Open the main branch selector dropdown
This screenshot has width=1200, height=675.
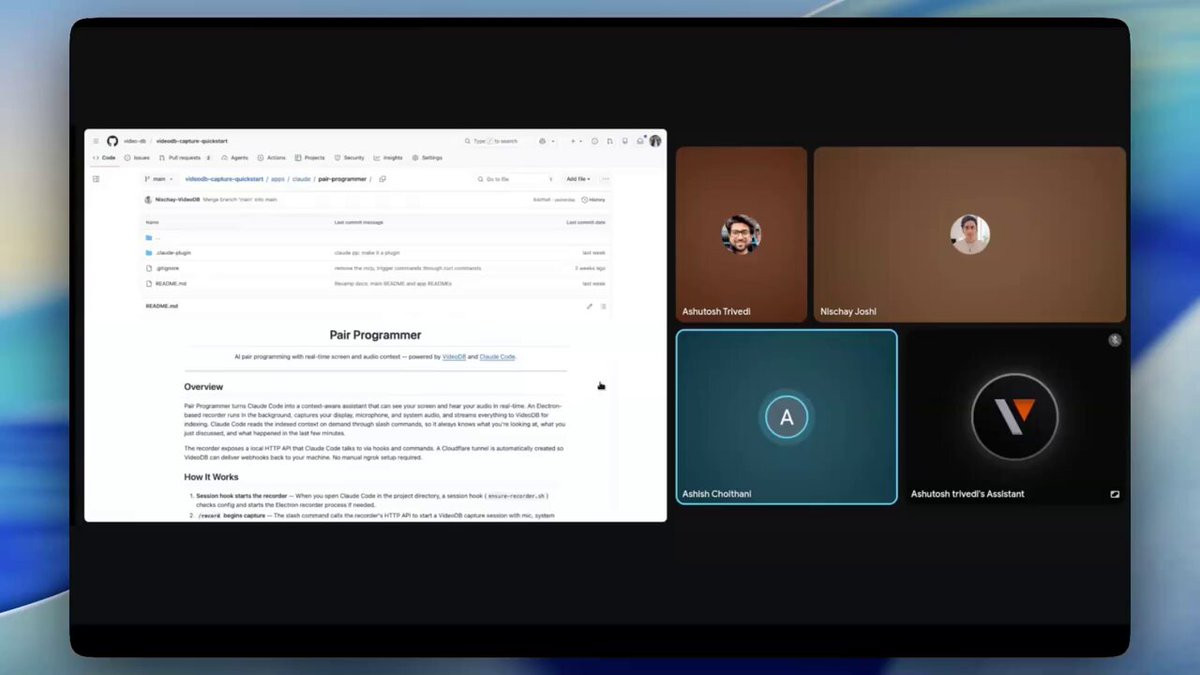pyautogui.click(x=158, y=179)
